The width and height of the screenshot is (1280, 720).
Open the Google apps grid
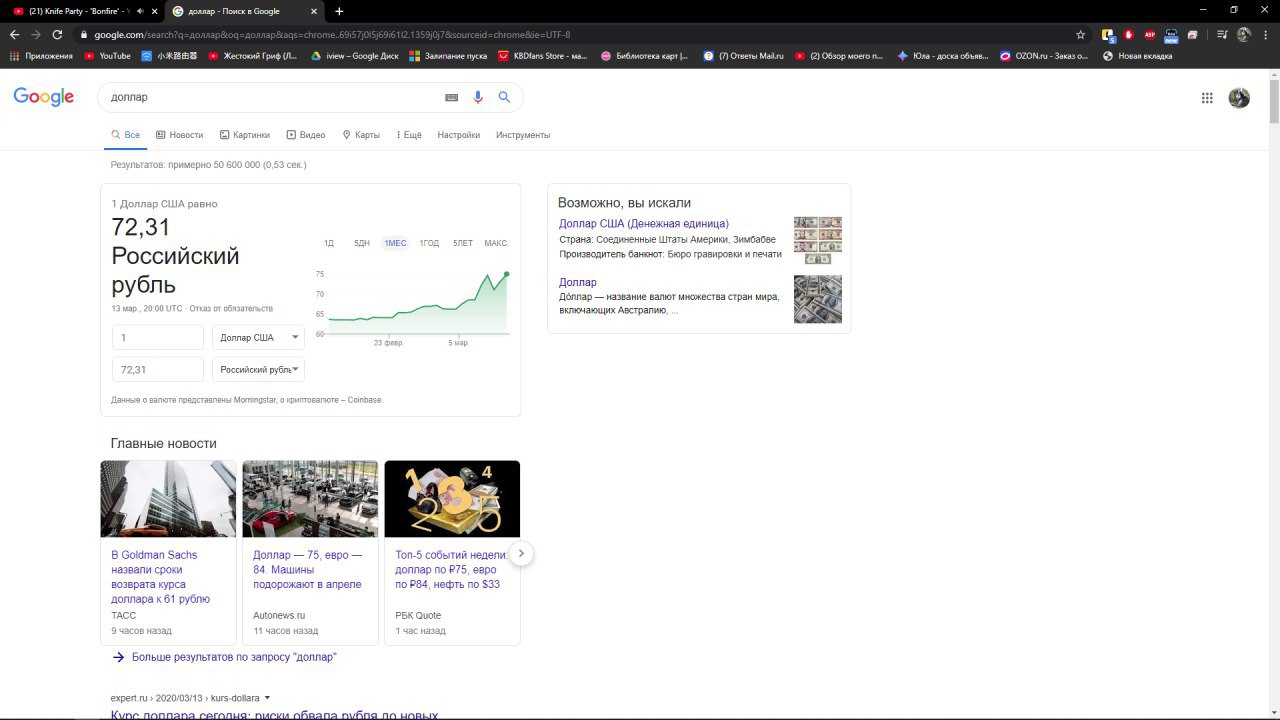1207,97
